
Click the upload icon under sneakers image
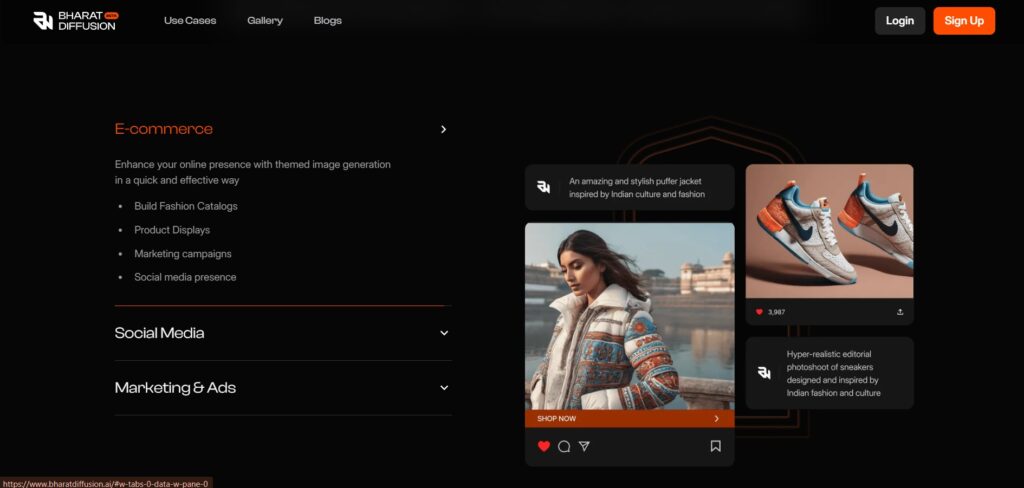click(900, 312)
